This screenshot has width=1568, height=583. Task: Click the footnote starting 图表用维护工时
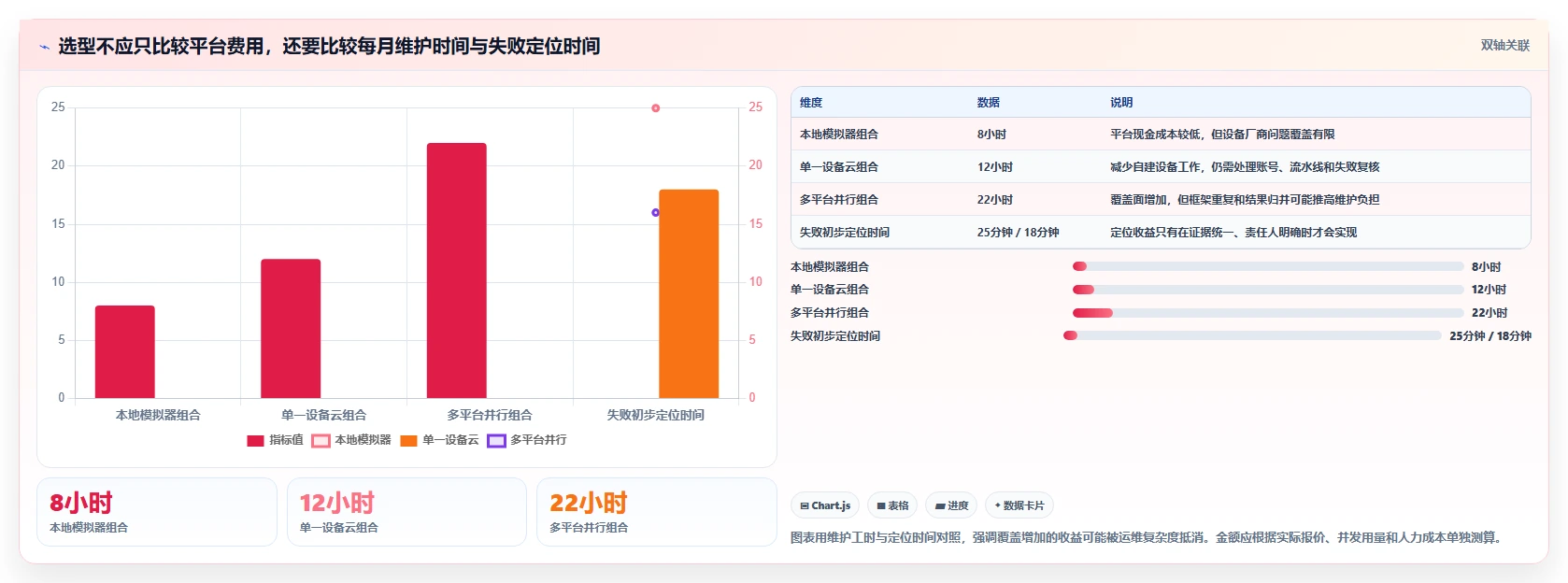(1148, 537)
